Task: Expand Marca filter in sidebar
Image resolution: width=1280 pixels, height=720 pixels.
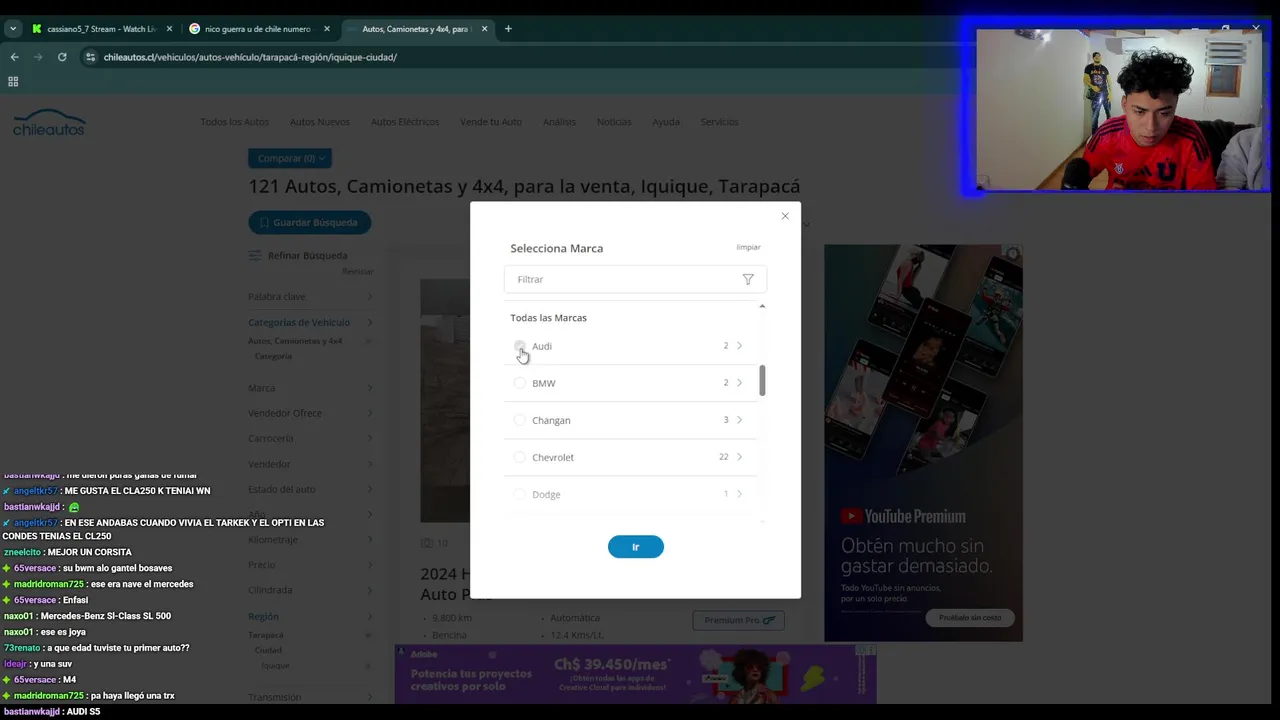Action: tap(310, 388)
